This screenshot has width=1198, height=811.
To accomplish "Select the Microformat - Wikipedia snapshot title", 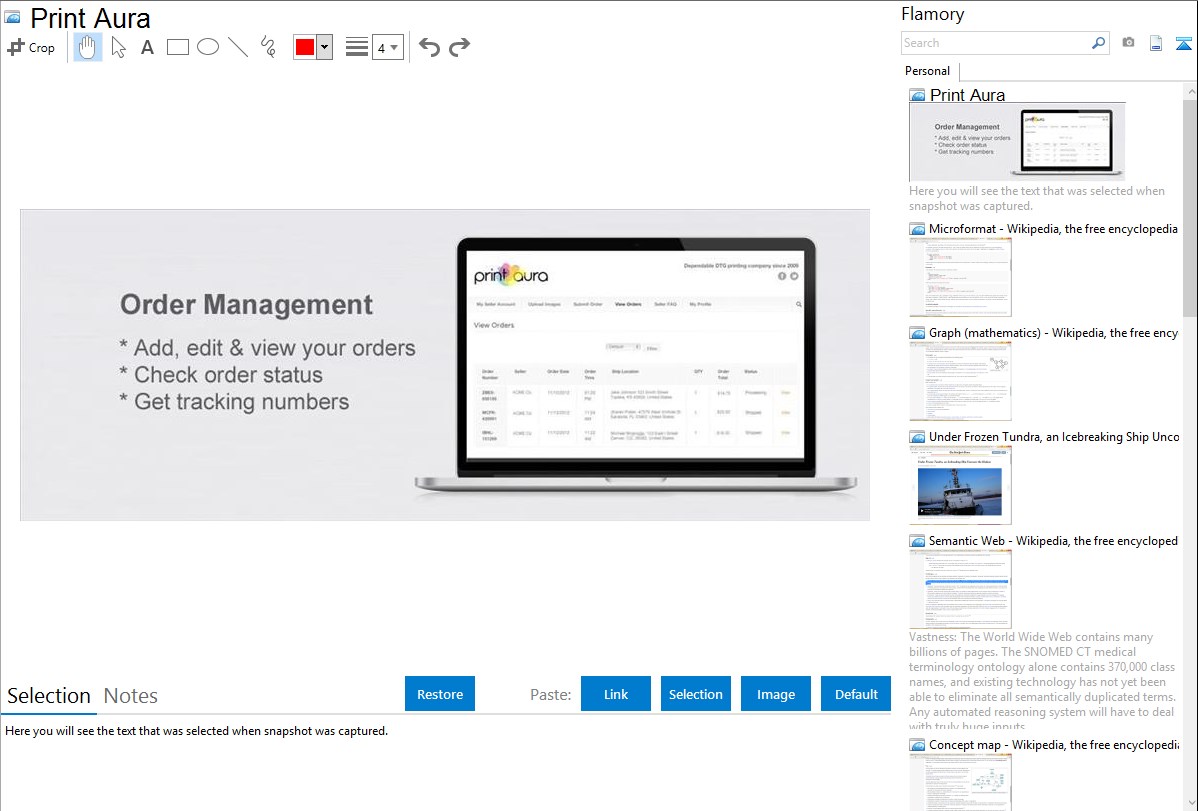I will pos(1053,229).
